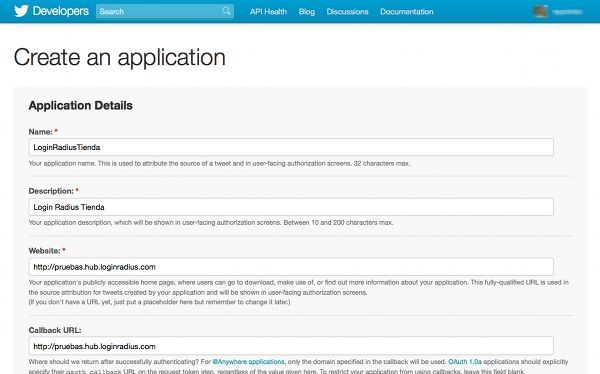Viewport: 600px width, 374px height.
Task: Open the OAuth 1.0a link
Action: click(x=465, y=361)
